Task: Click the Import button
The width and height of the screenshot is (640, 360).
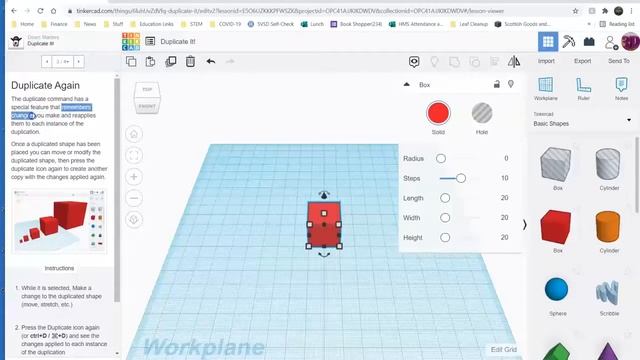Action: [x=546, y=61]
